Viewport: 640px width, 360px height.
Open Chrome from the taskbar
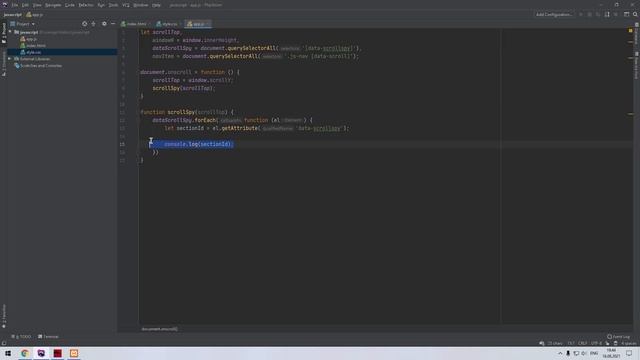pyautogui.click(x=25, y=353)
